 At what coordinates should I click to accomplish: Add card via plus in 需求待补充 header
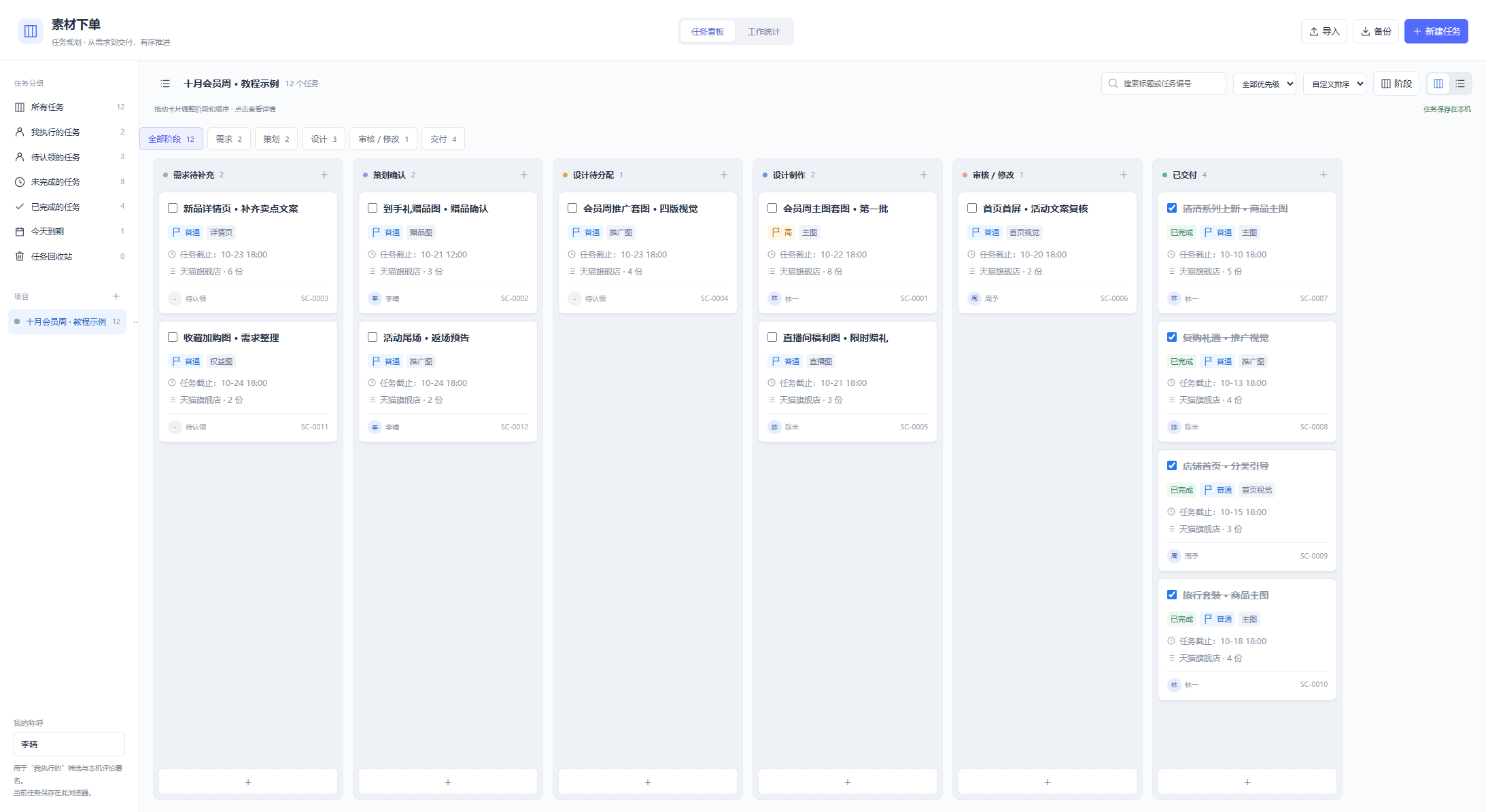coord(324,175)
